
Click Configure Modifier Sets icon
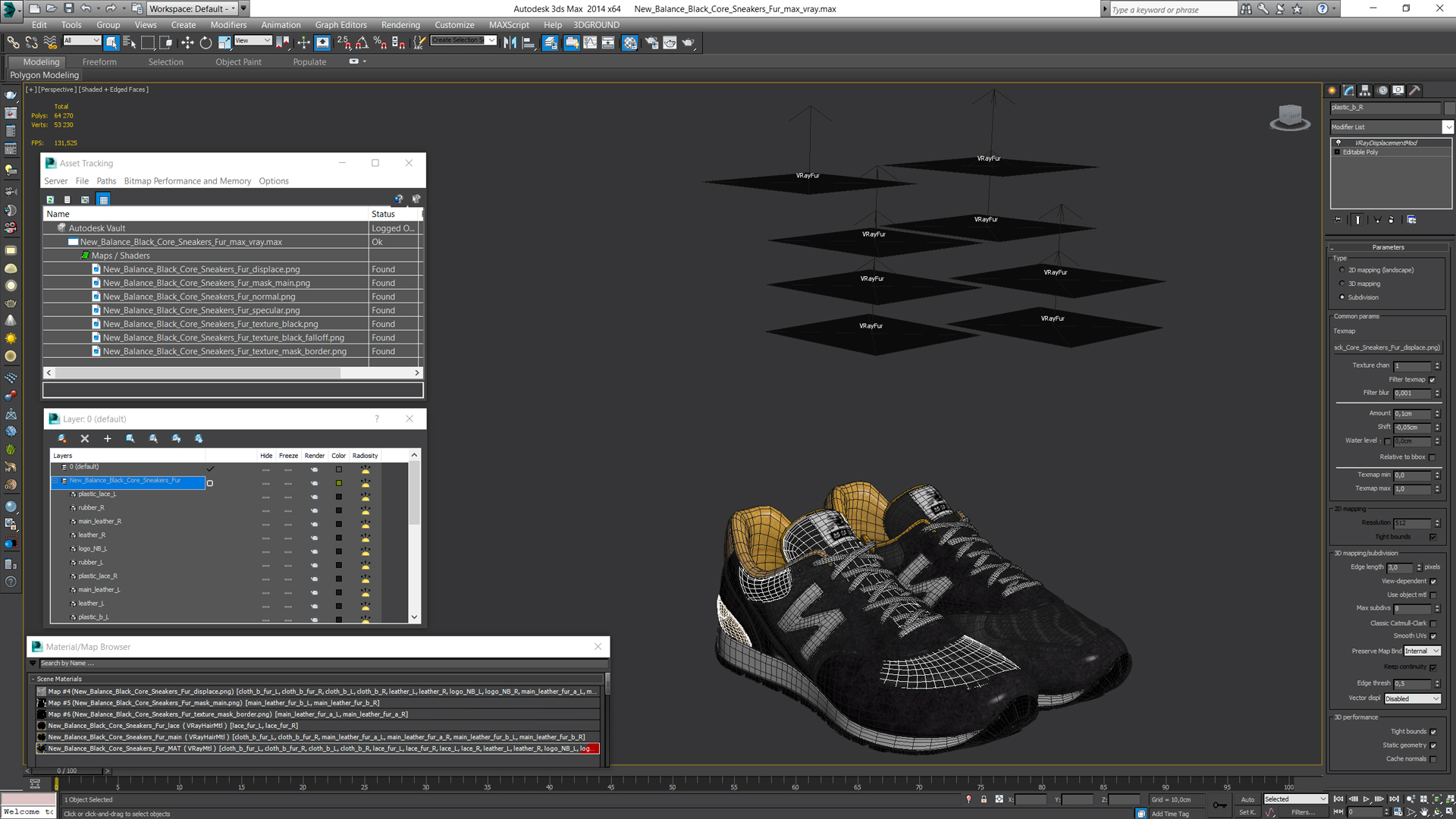1412,220
